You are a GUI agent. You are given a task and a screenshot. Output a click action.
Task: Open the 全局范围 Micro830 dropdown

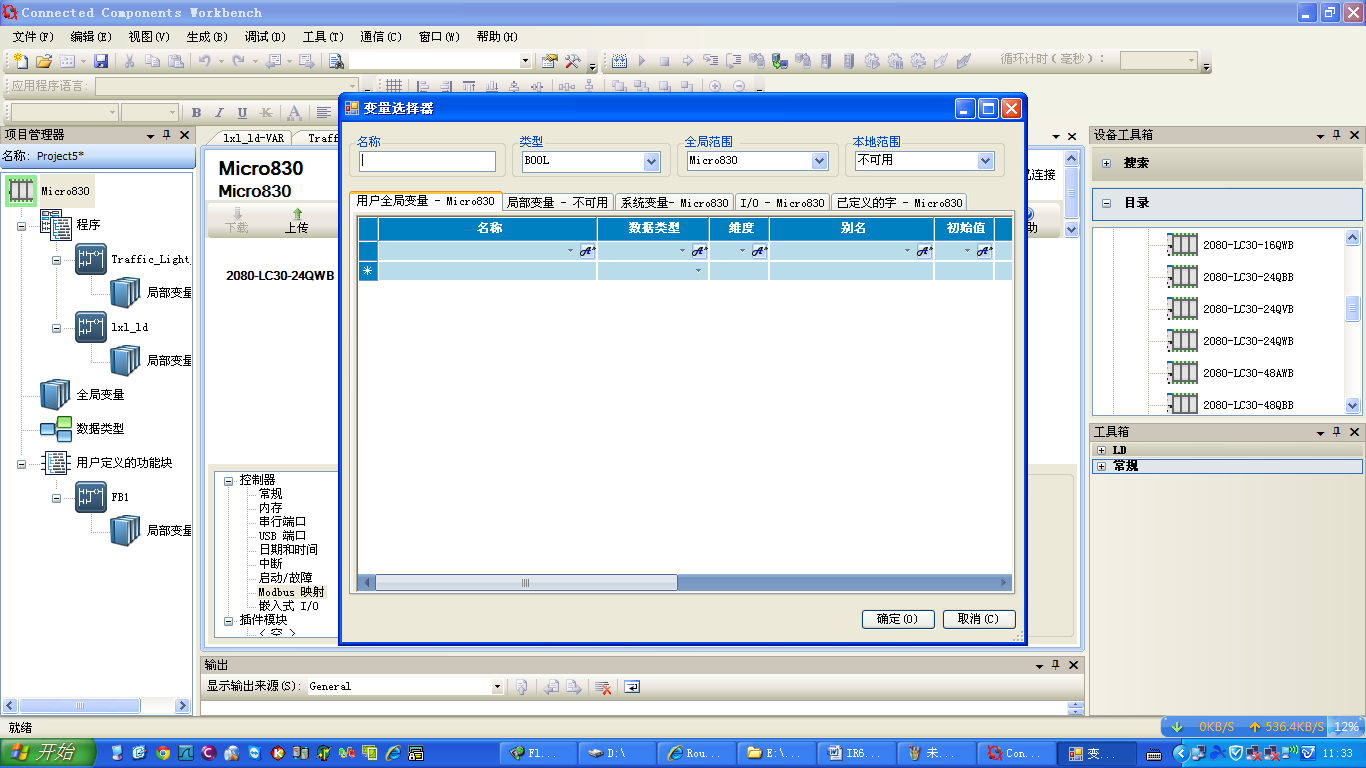point(819,161)
